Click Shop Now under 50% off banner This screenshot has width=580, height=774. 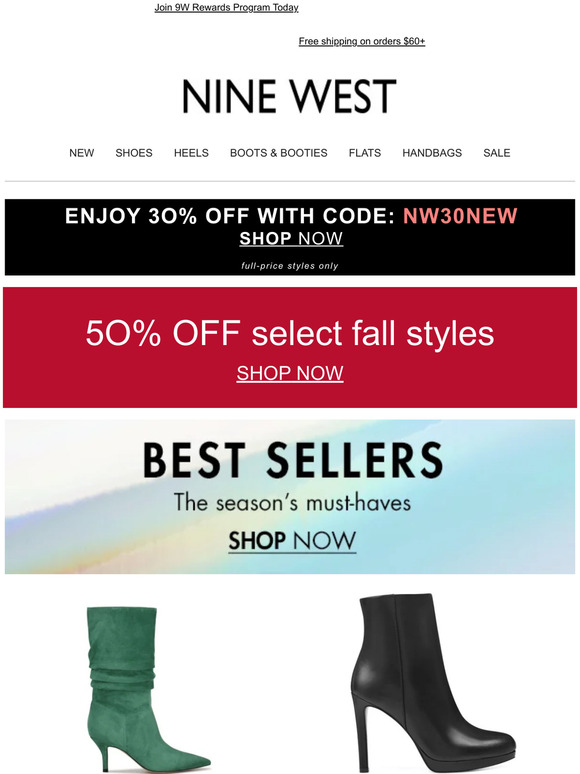(290, 373)
